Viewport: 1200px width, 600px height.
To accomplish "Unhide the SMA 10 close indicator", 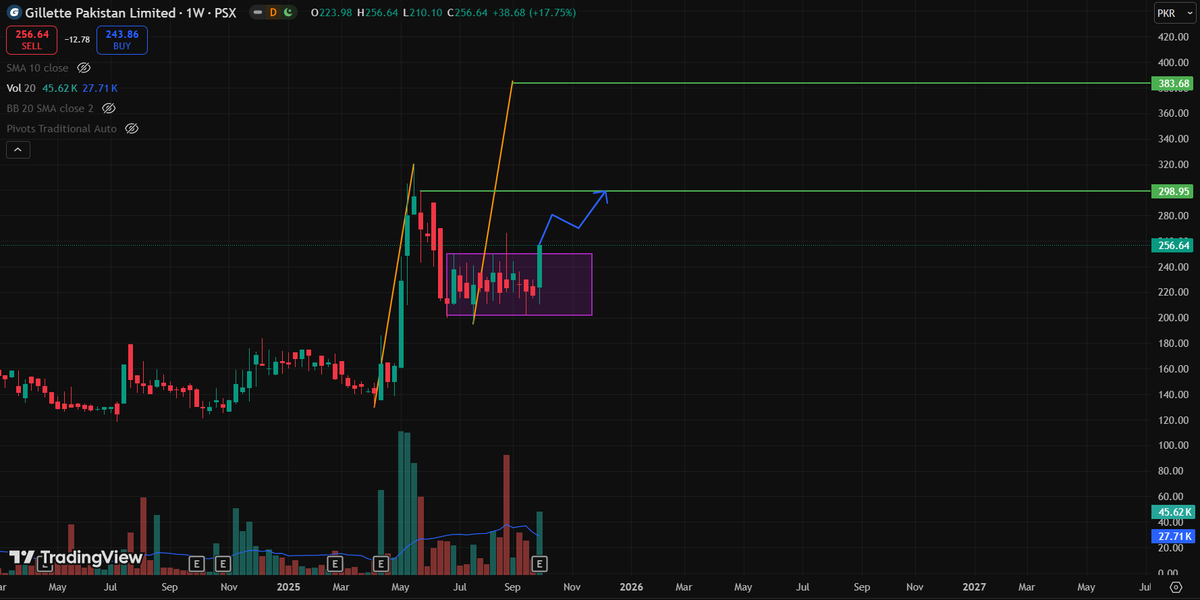I will [84, 68].
